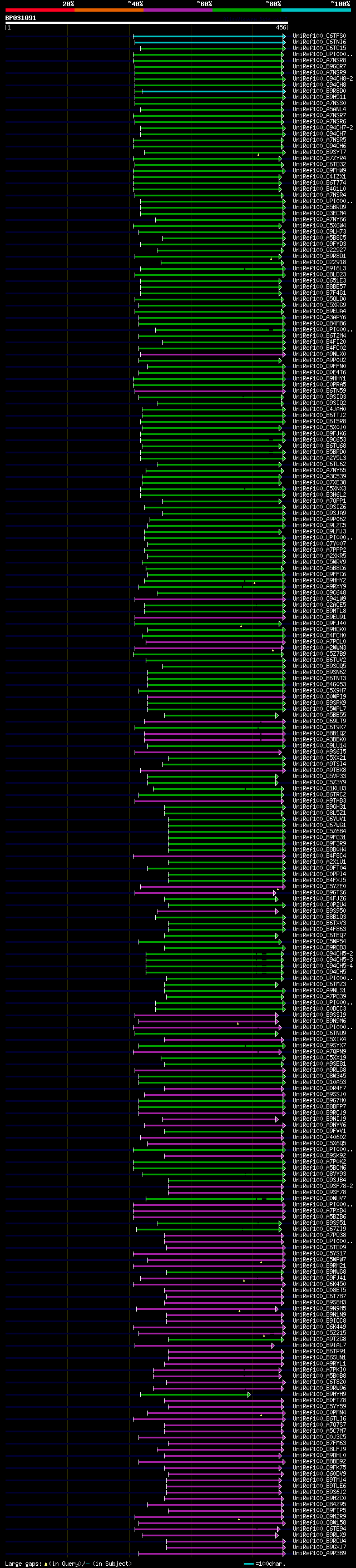
Task: Open hit UniRef100_A2WWN3
Action: [x=319, y=647]
